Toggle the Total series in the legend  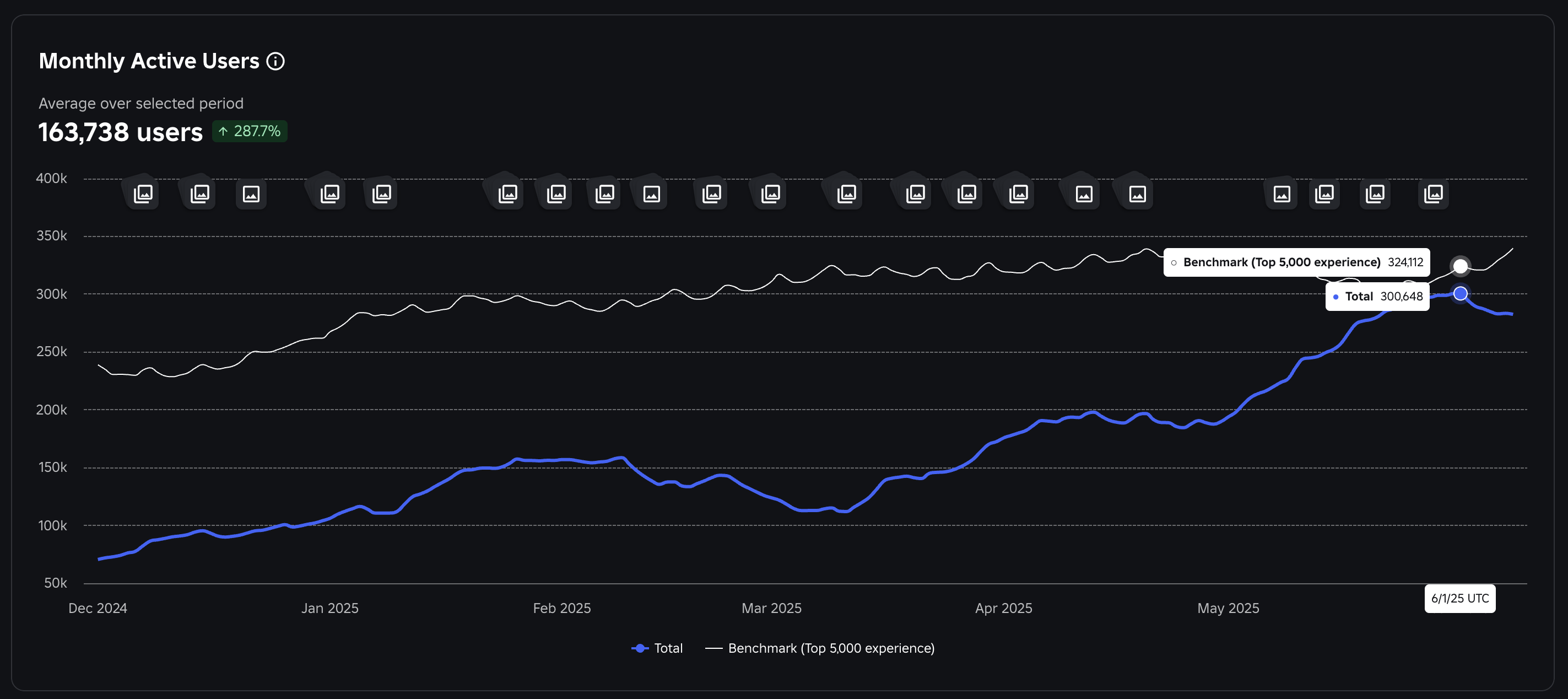click(x=668, y=648)
